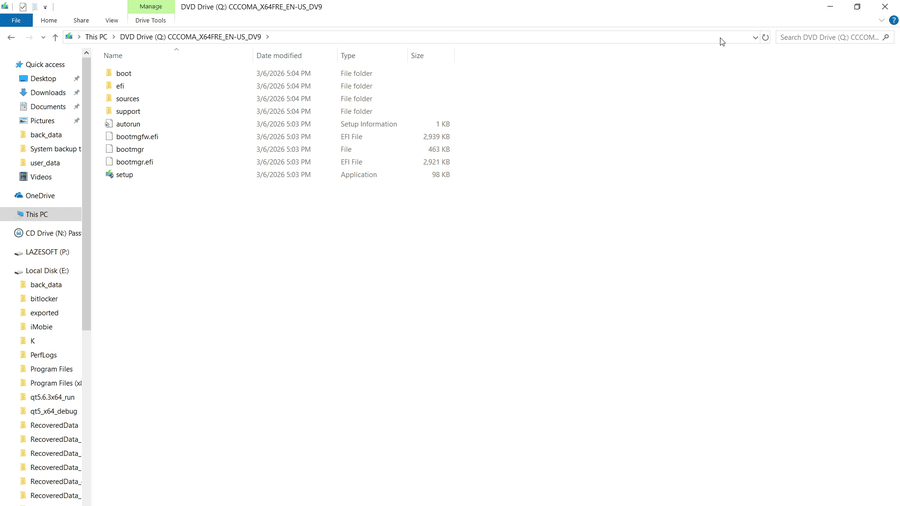Open Customize Quick Access Toolbar dropdown
Image resolution: width=900 pixels, height=506 pixels.
pyautogui.click(x=45, y=7)
